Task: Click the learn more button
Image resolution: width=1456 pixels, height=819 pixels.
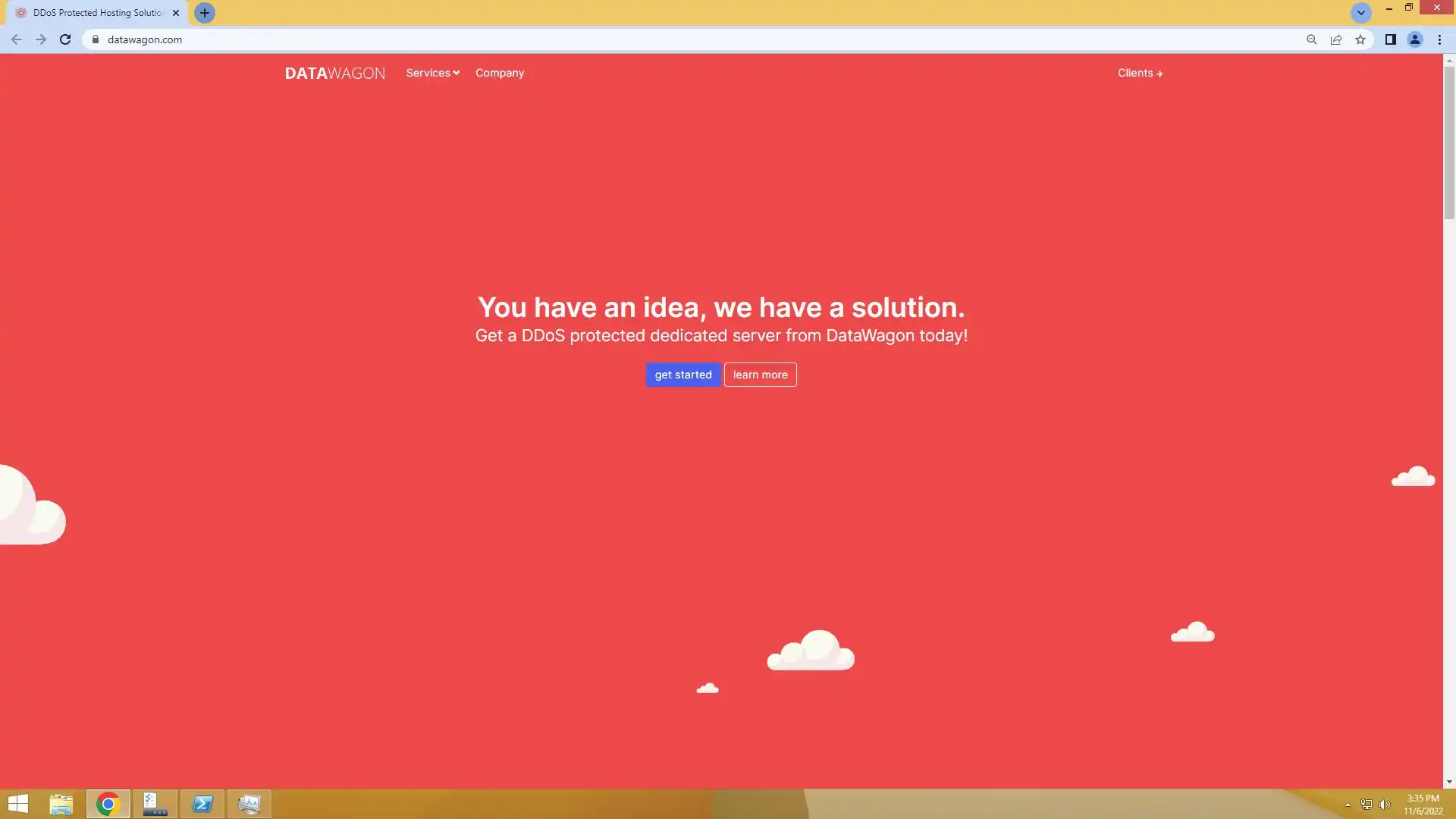Action: click(x=760, y=375)
